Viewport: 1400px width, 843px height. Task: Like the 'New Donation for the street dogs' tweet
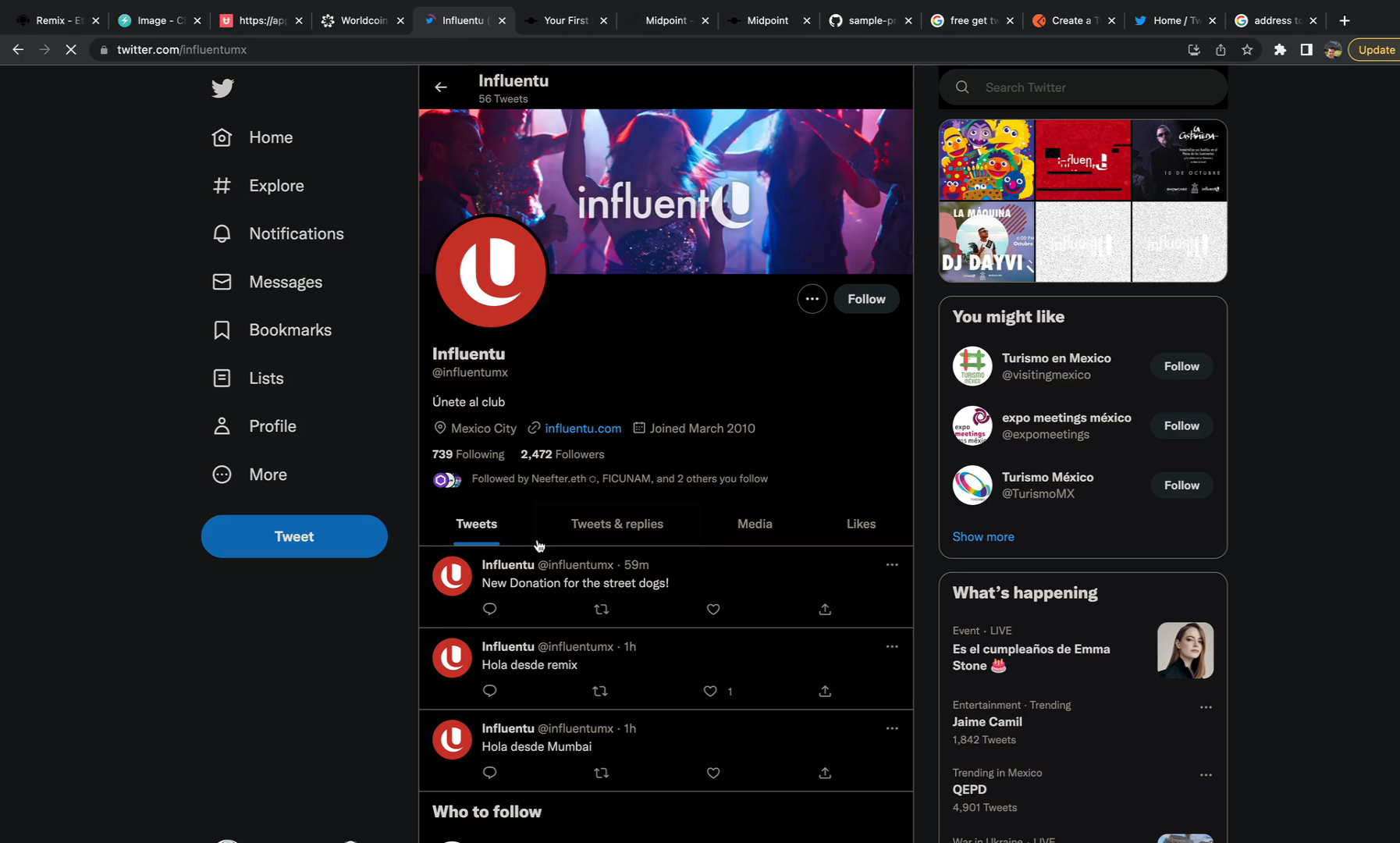pyautogui.click(x=713, y=609)
